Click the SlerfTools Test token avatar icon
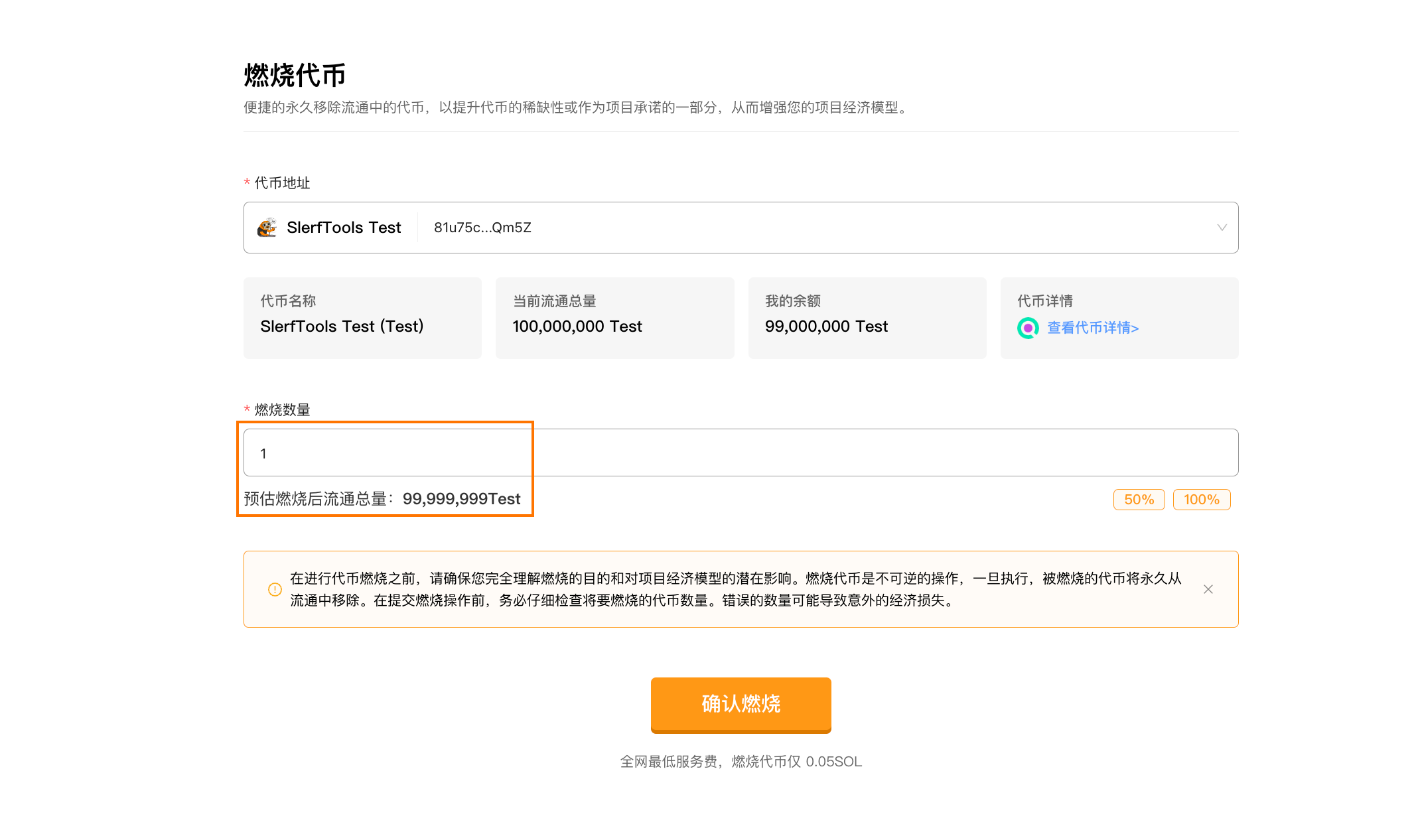This screenshot has width=1416, height=840. tap(267, 228)
